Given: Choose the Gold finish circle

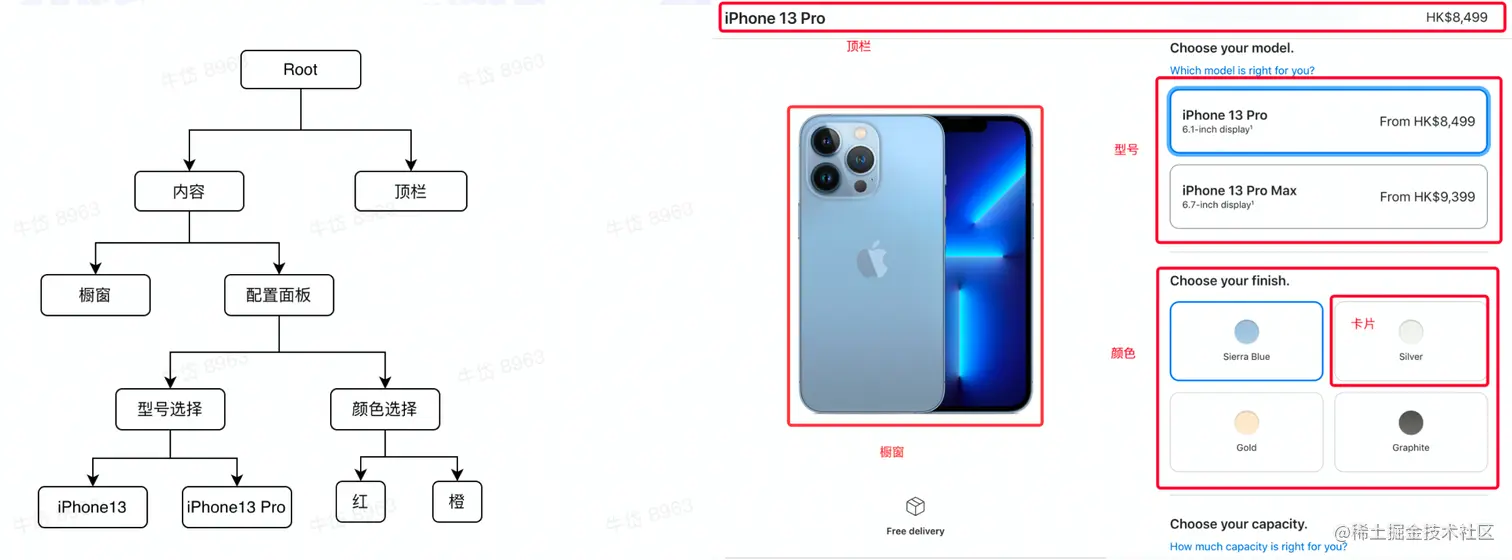Looking at the screenshot, I should (x=1246, y=422).
